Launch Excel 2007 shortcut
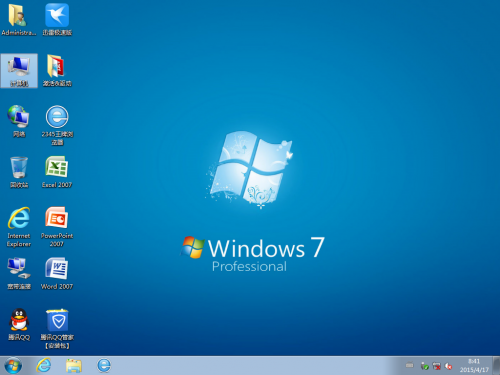 click(57, 172)
